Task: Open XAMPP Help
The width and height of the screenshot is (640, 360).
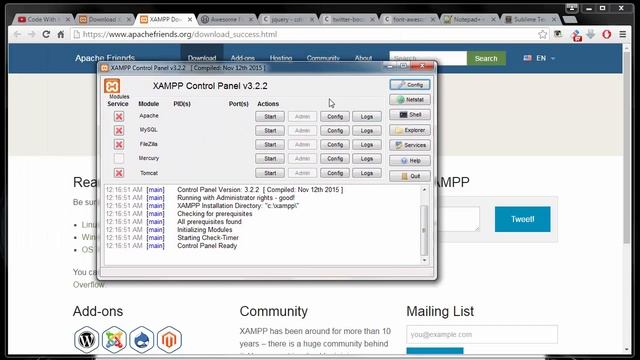Action: (x=410, y=161)
